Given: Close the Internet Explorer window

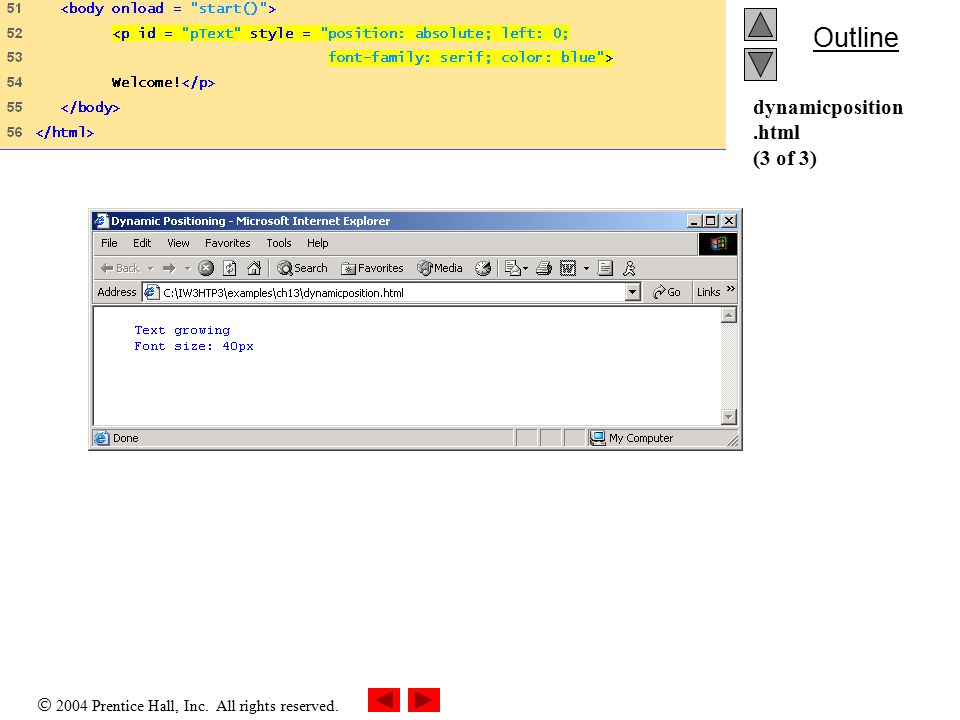Looking at the screenshot, I should [729, 220].
